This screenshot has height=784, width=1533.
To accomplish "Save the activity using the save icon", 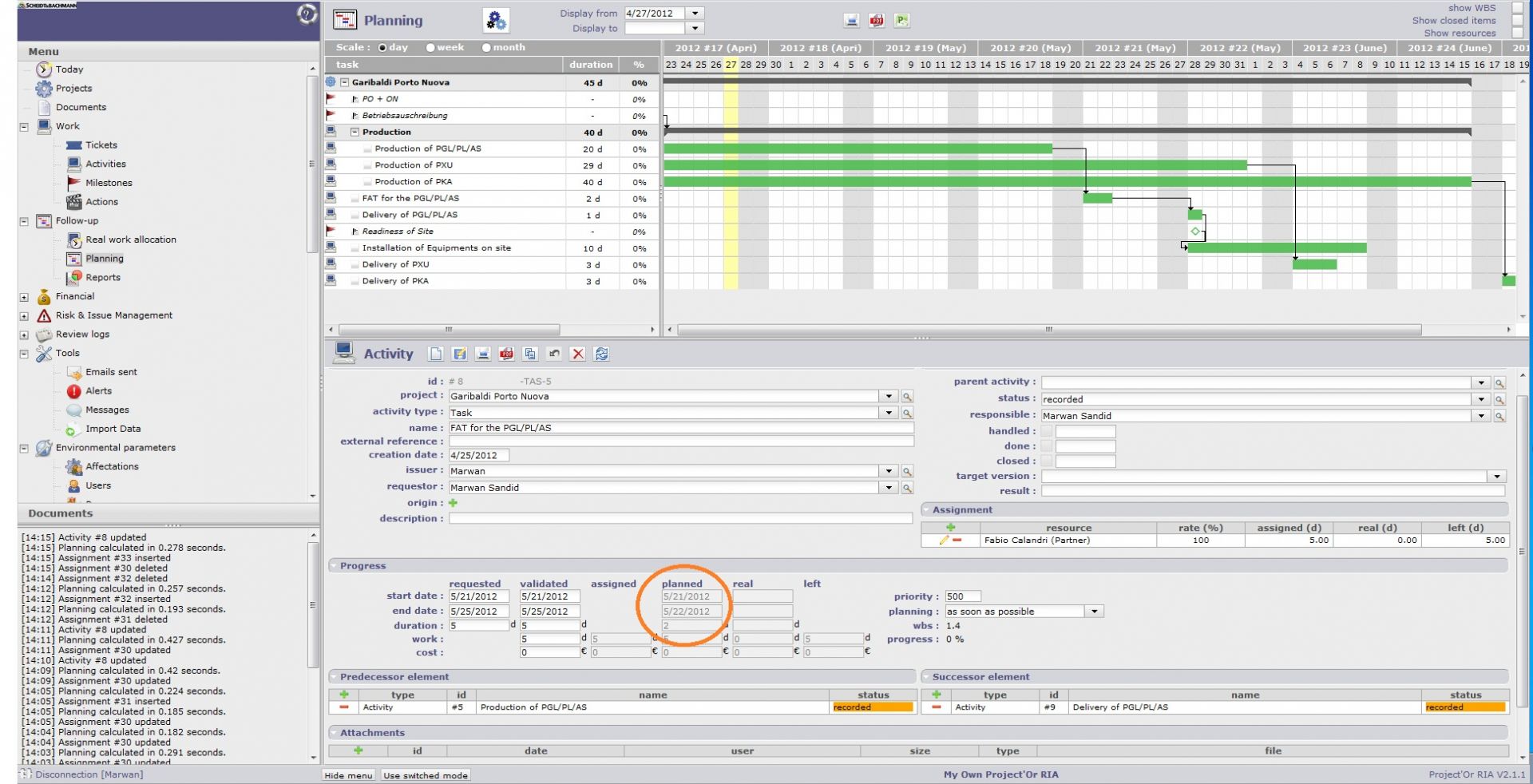I will coord(459,354).
